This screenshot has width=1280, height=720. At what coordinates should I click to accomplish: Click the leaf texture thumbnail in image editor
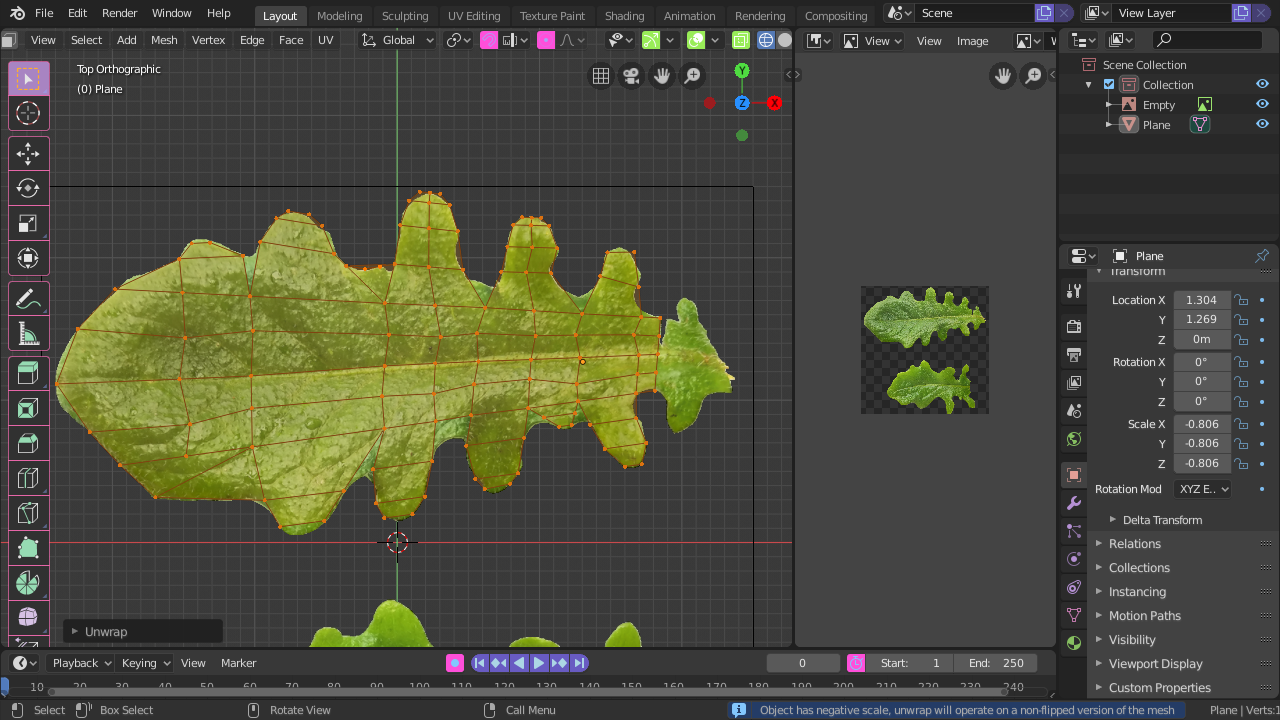925,350
